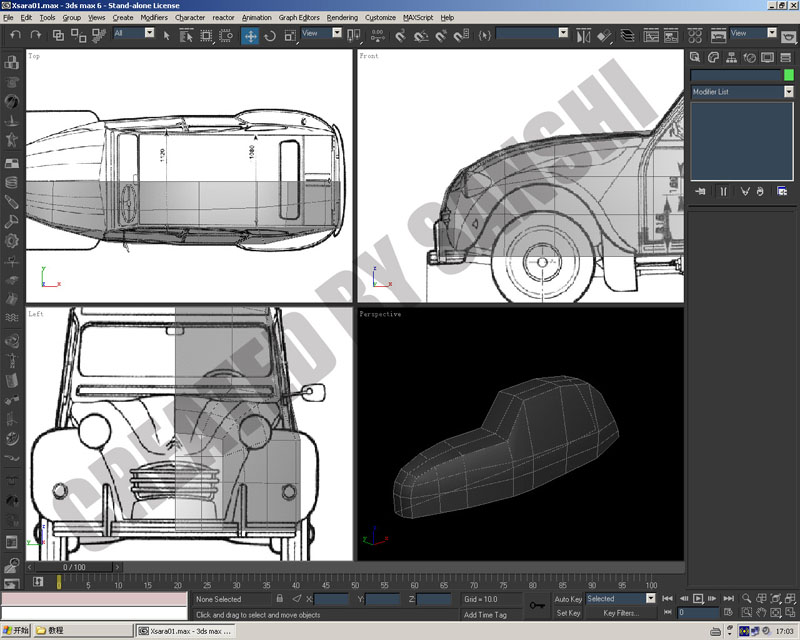This screenshot has width=800, height=640.
Task: Toggle the selection lock icon
Action: tap(279, 599)
